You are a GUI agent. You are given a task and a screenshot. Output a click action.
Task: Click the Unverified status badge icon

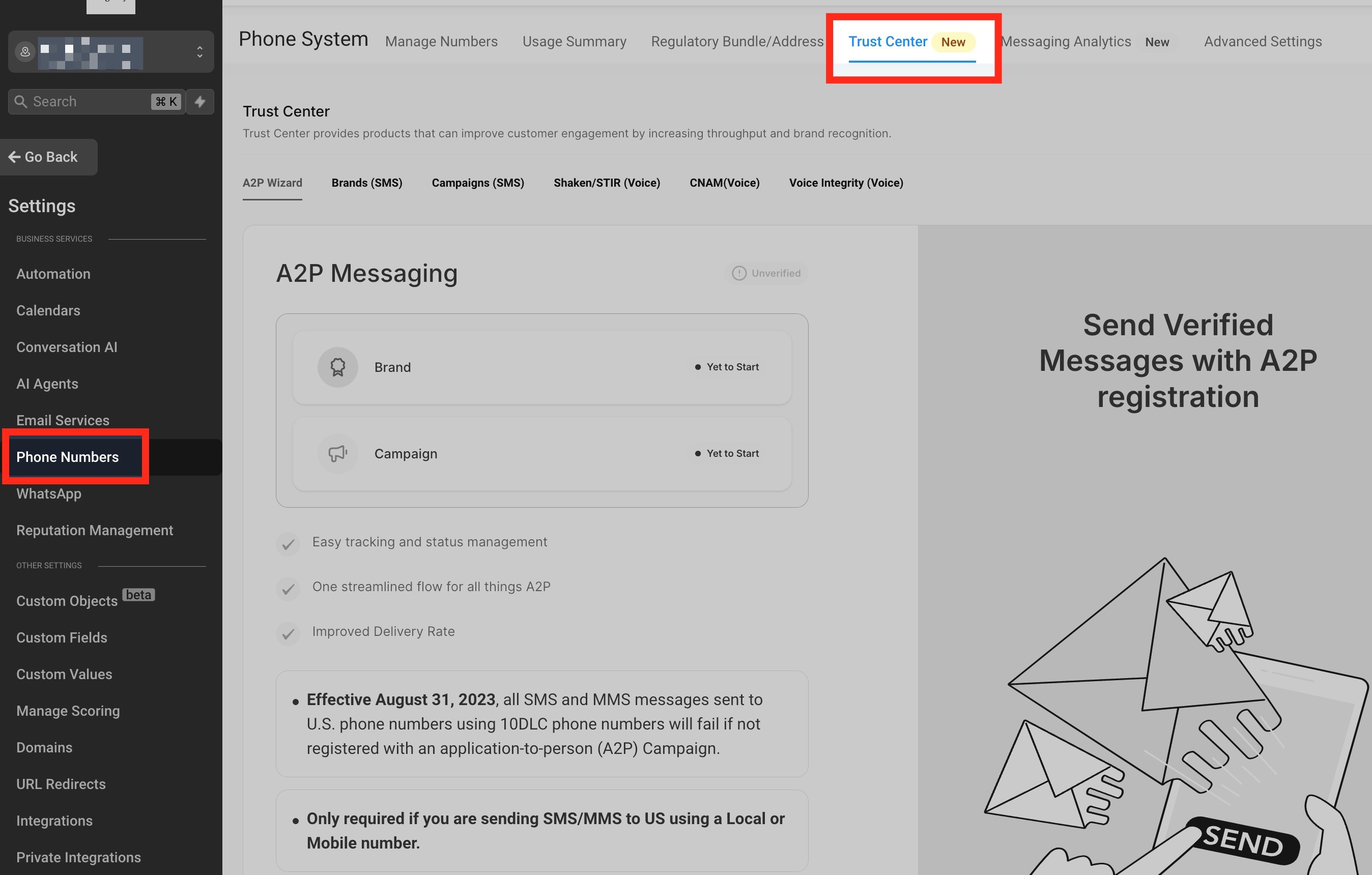point(739,274)
